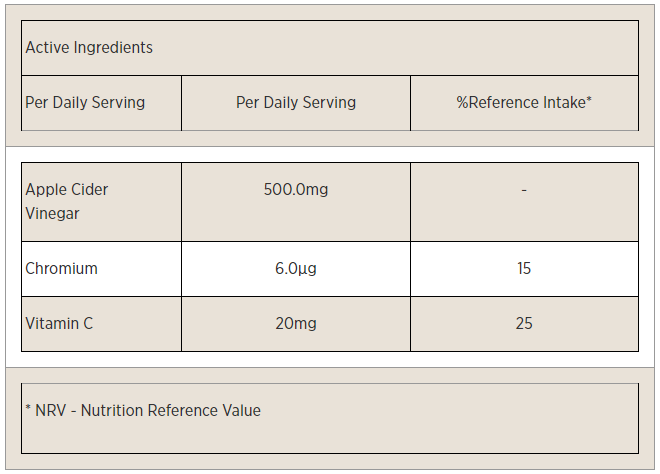The width and height of the screenshot is (660, 474).
Task: Click the Active Ingredients heading
Action: (x=89, y=48)
